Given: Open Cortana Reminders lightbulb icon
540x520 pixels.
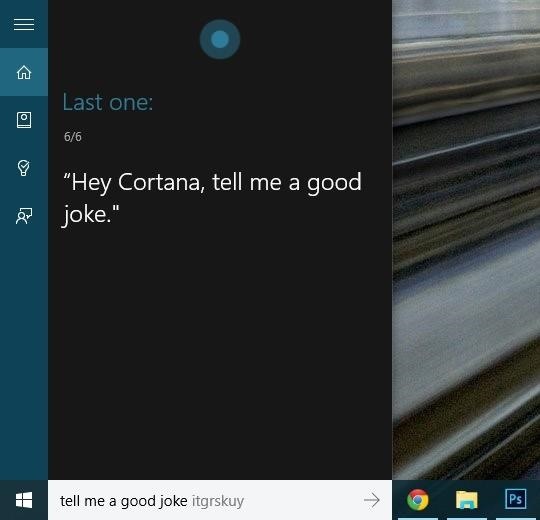Looking at the screenshot, I should coord(24,168).
